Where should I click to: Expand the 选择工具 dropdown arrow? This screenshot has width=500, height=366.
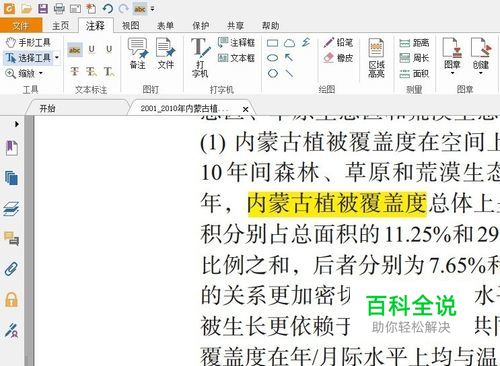[57, 58]
